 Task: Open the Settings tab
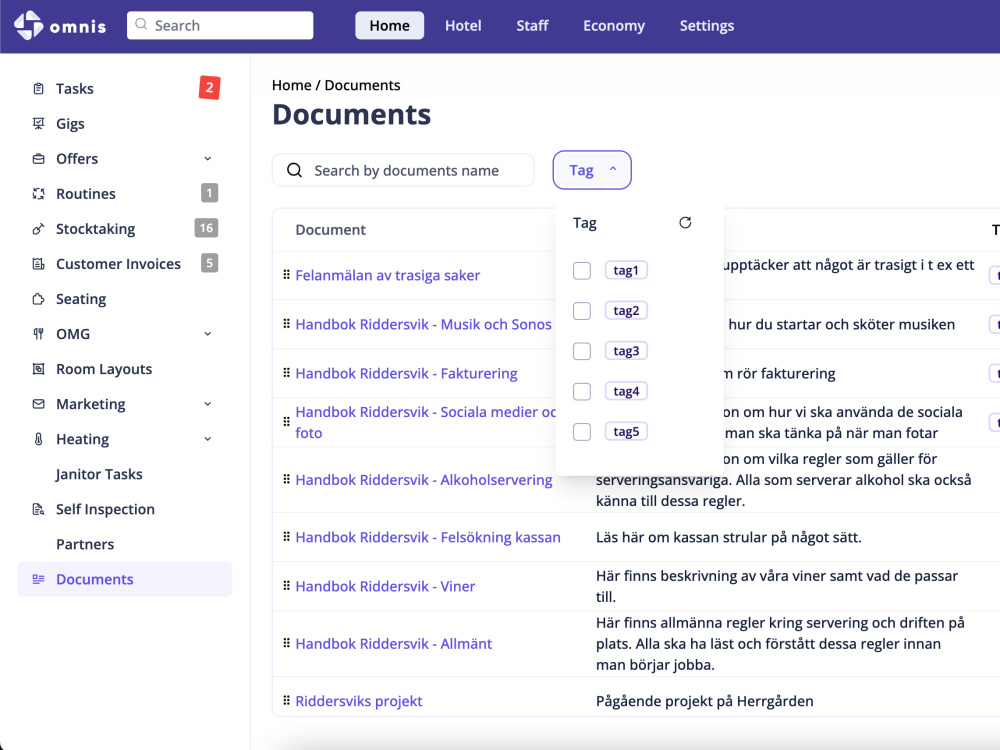tap(707, 26)
